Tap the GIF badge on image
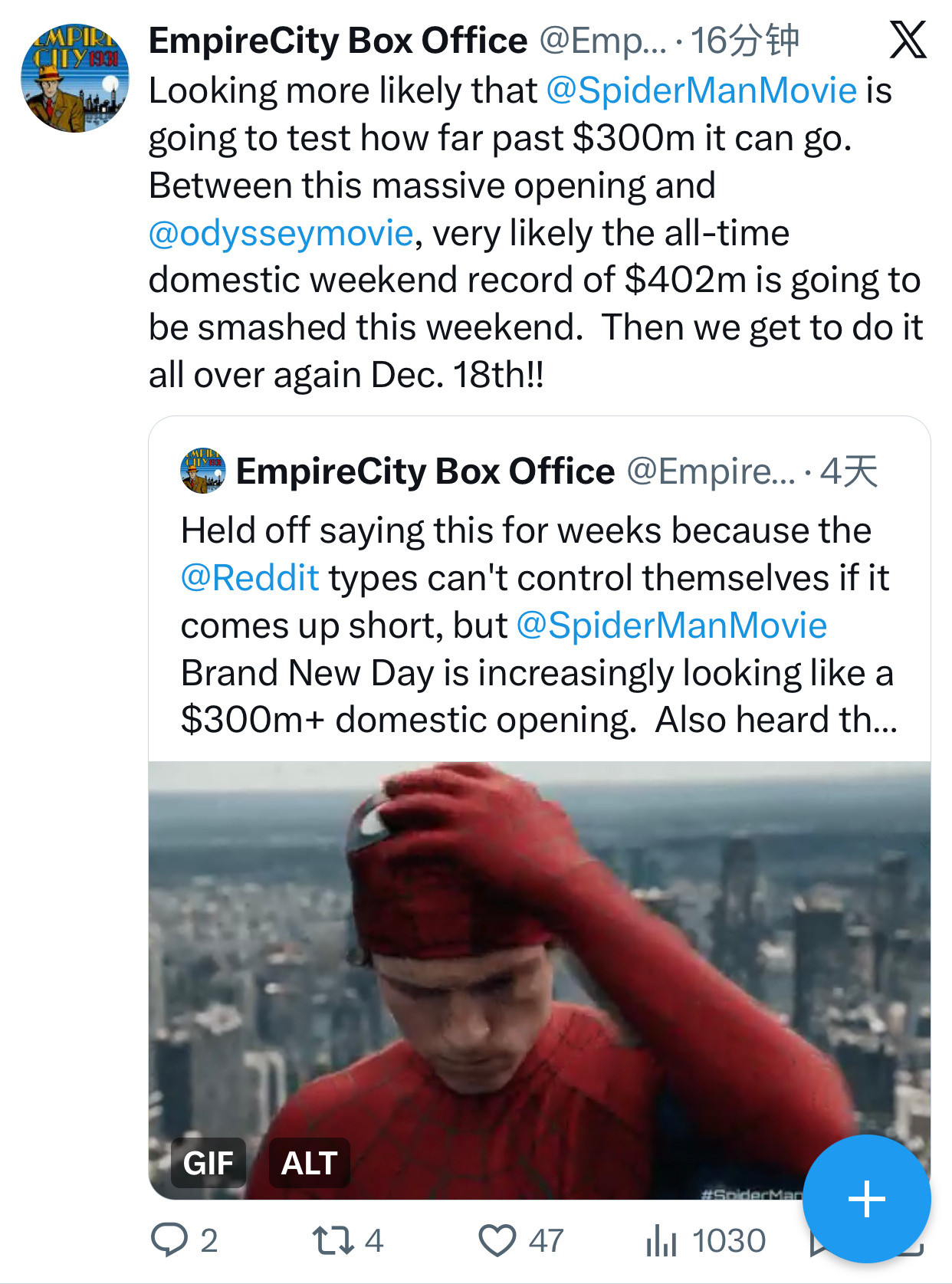The width and height of the screenshot is (952, 1284). [x=208, y=1163]
